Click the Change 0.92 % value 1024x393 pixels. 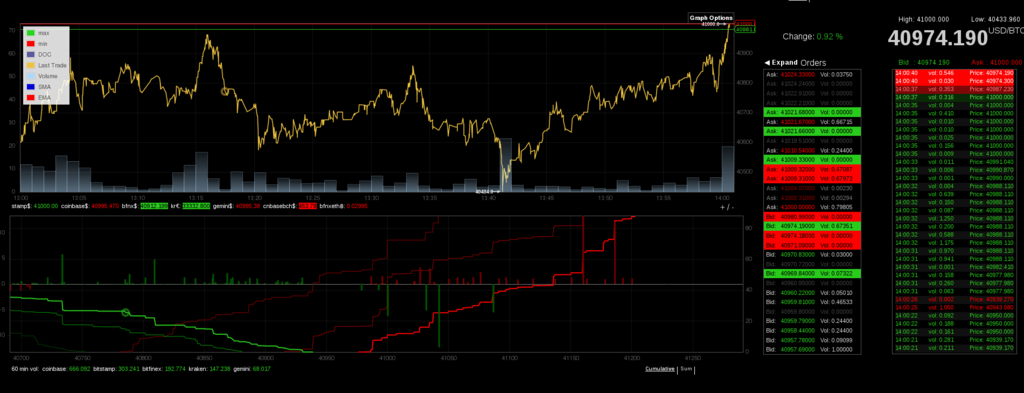click(829, 37)
